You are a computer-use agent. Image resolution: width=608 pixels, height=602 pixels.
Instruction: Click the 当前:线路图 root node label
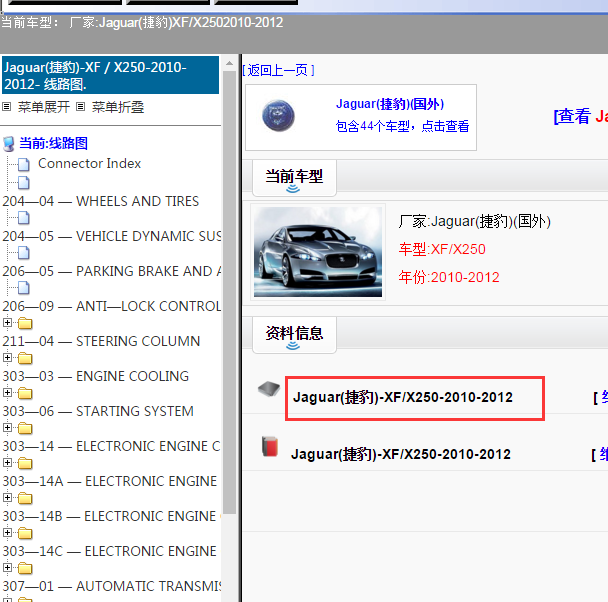54,143
